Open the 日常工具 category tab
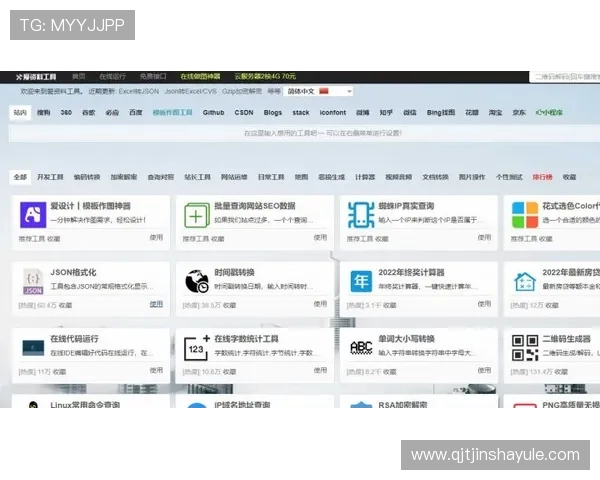Image resolution: width=600 pixels, height=480 pixels. (271, 177)
